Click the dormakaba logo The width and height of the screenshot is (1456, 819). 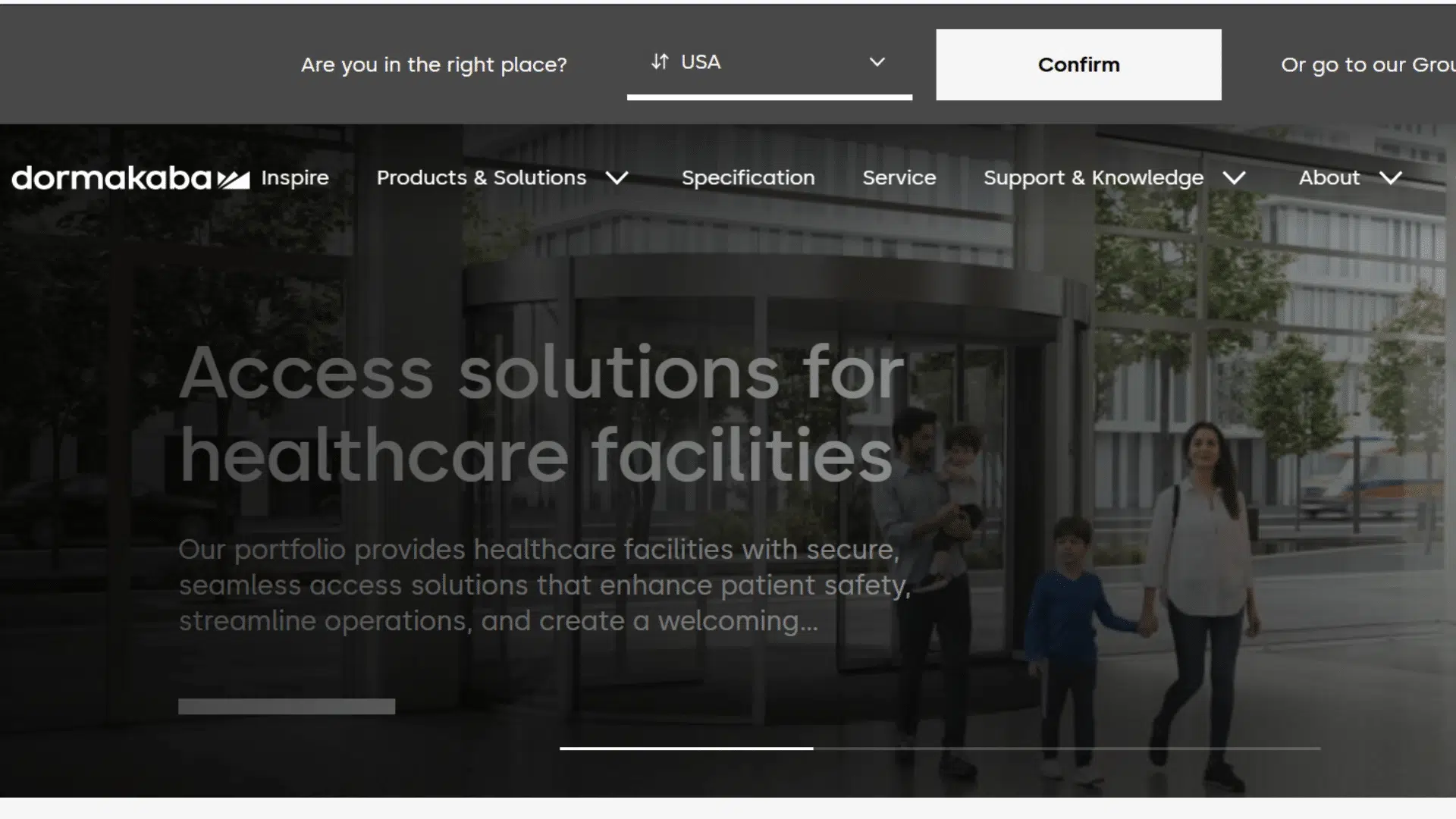click(130, 177)
